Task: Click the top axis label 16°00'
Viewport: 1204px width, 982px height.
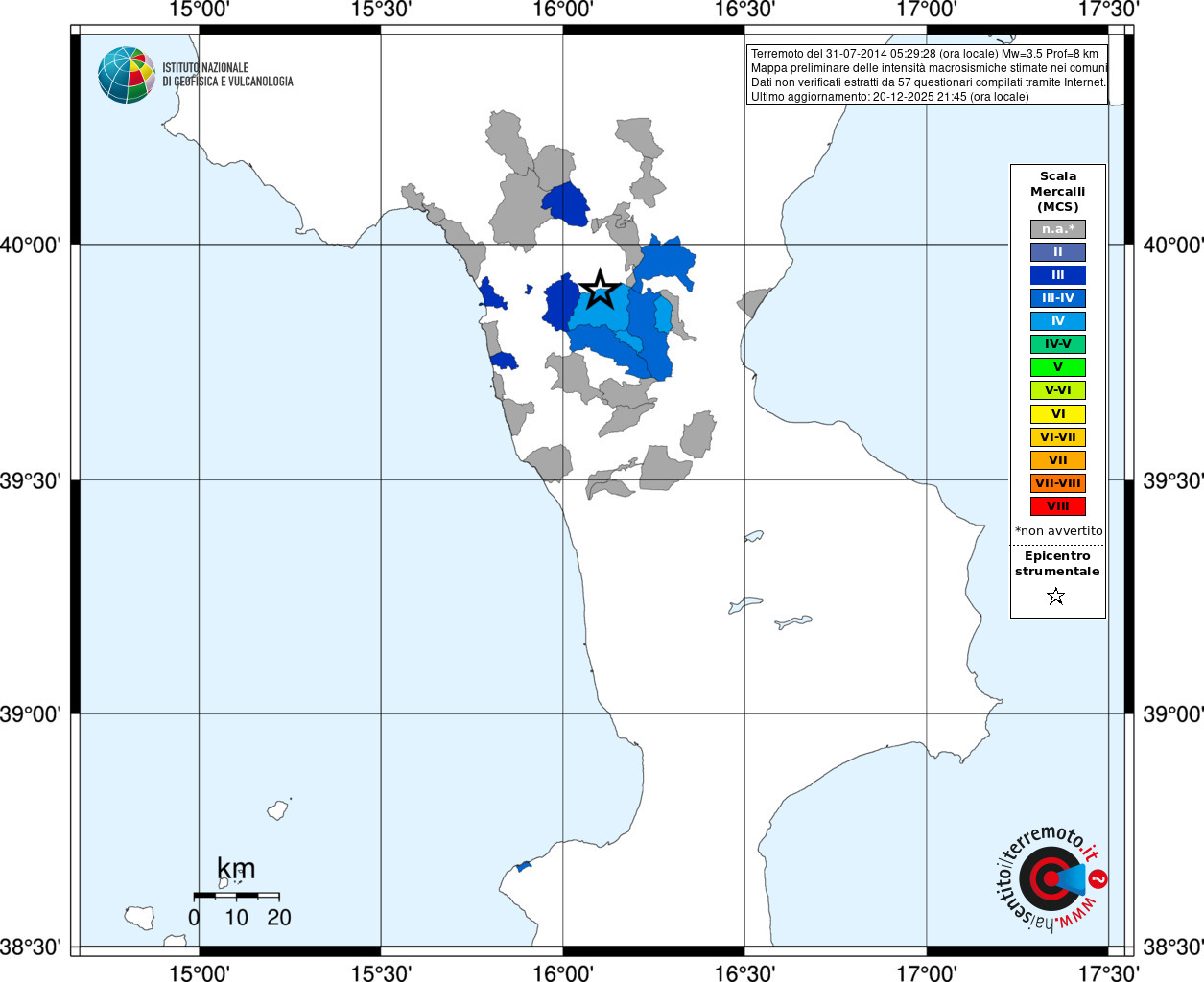Action: [563, 10]
